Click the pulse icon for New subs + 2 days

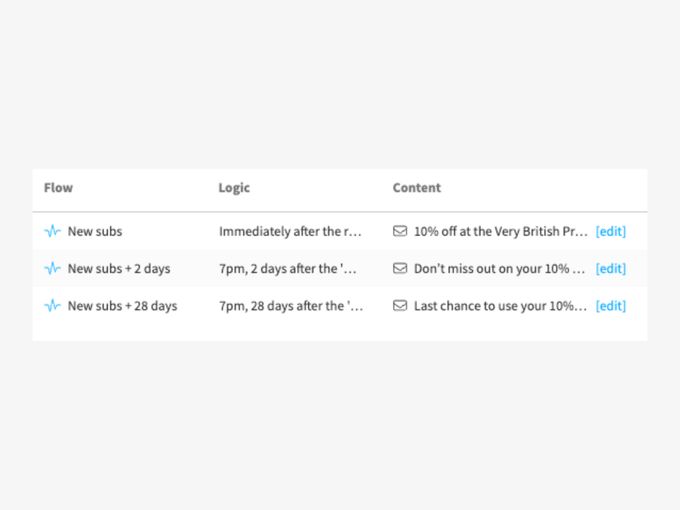(53, 268)
